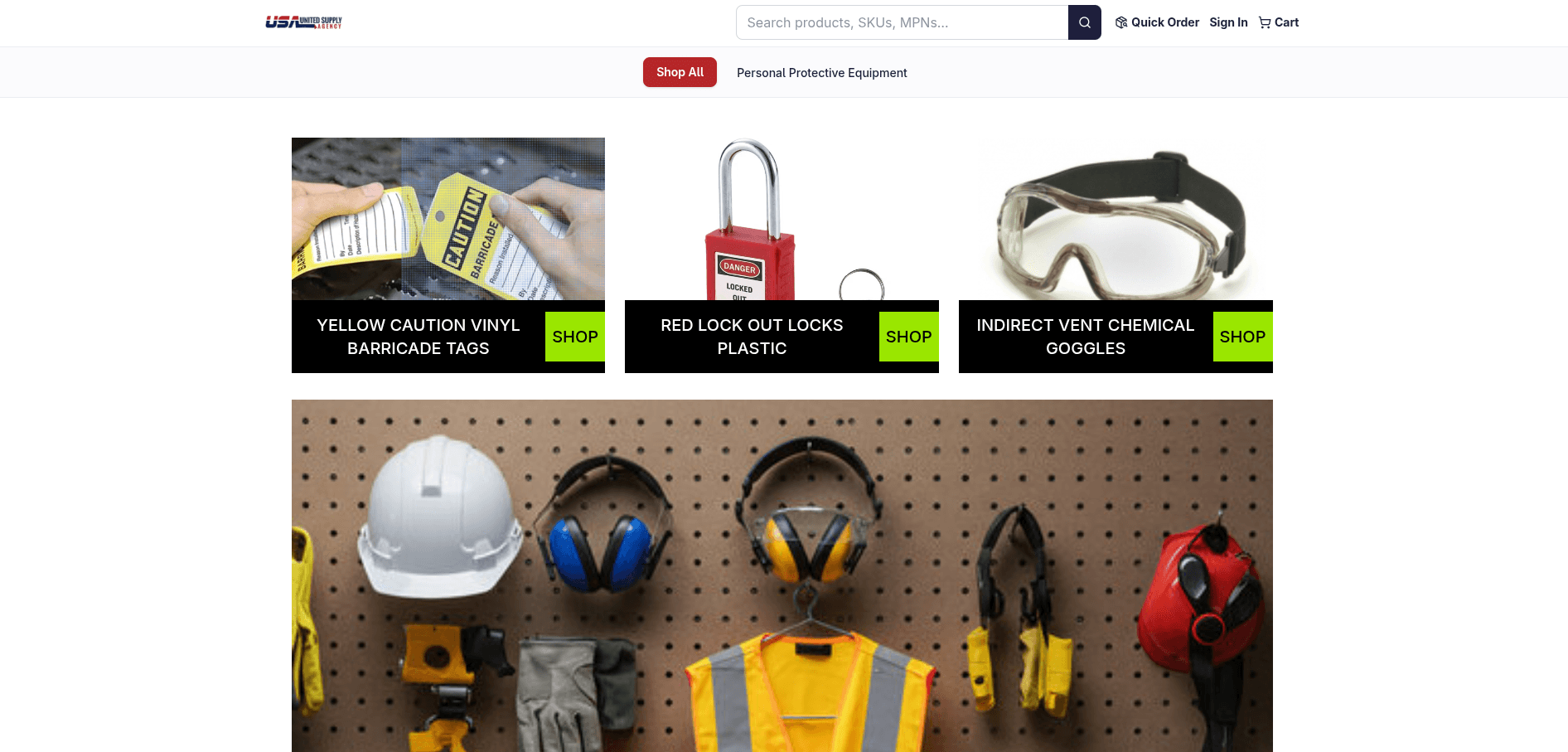Click the 'YELLOW CAUTION VINYL BARRICADE TAGS' title
The height and width of the screenshot is (752, 1568).
click(419, 337)
